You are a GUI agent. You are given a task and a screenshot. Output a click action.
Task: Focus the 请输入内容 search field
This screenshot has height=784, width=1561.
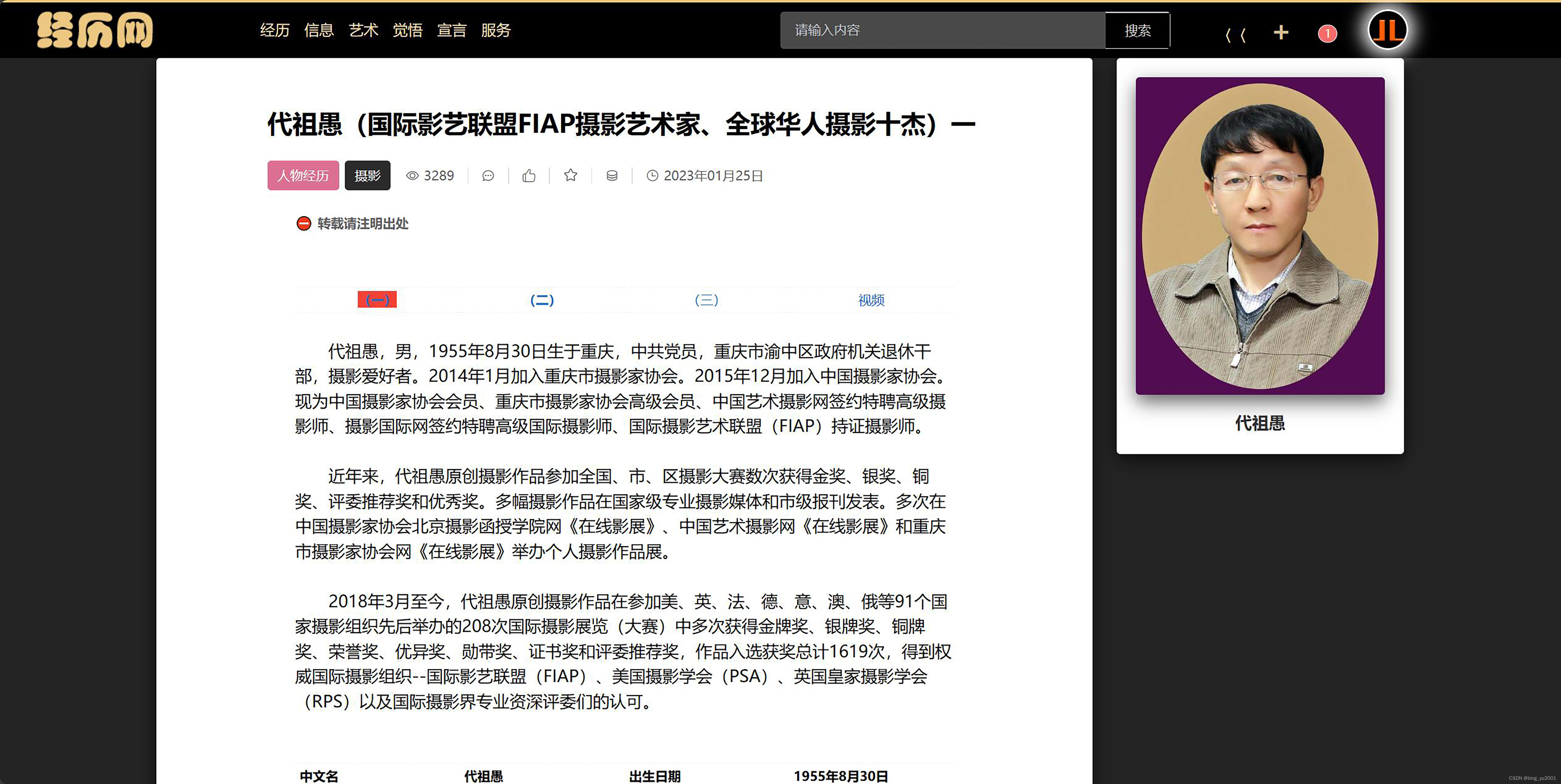click(x=942, y=30)
